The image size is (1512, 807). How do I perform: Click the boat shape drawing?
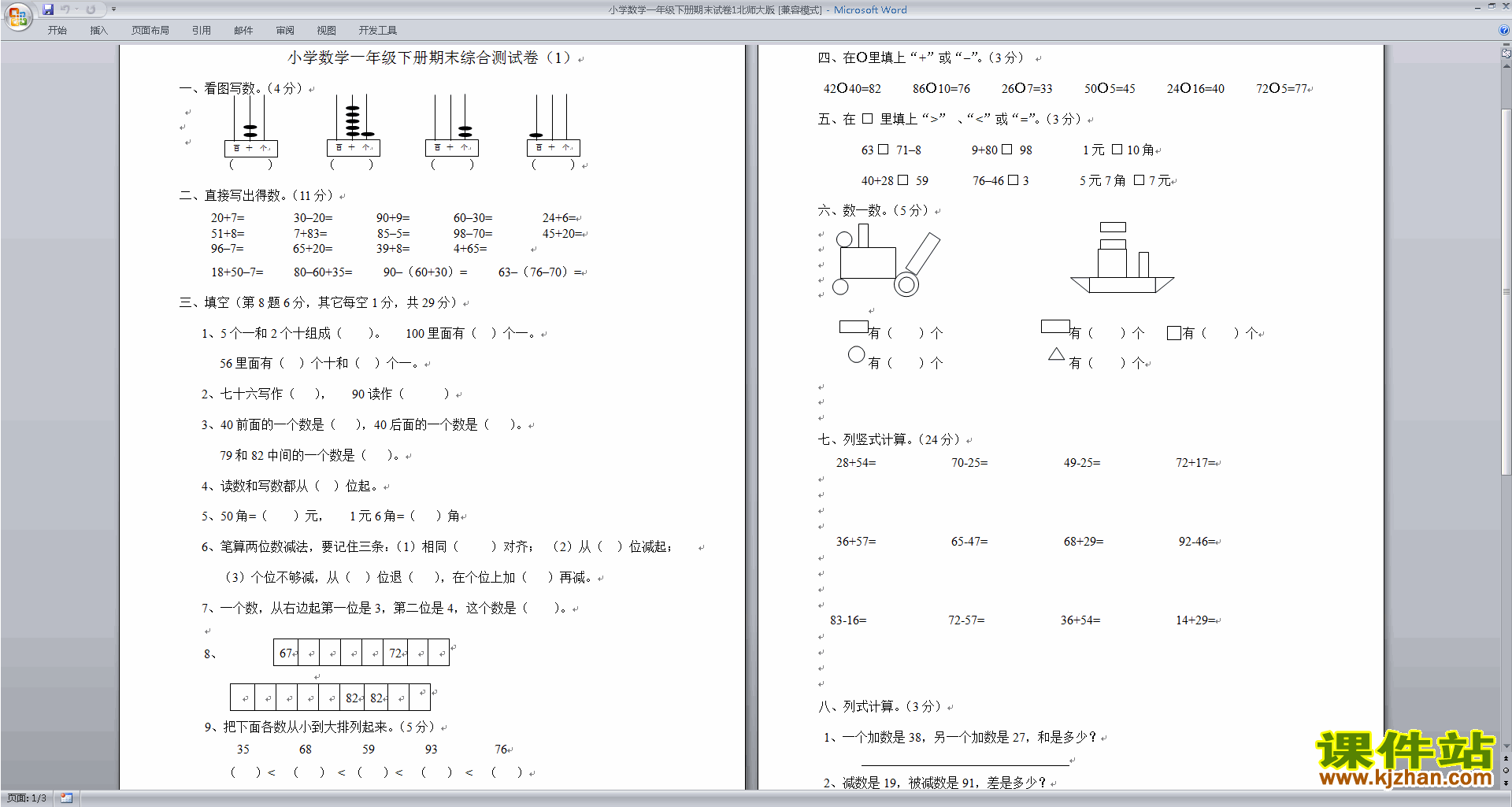(x=1122, y=257)
